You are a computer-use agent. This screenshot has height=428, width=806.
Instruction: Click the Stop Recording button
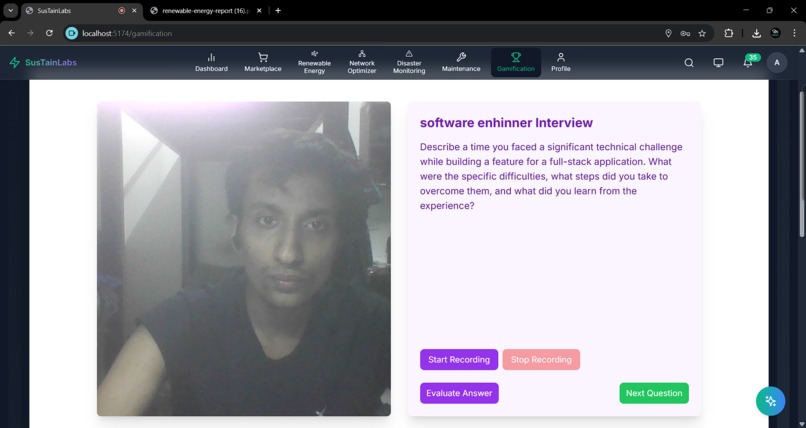coord(541,360)
